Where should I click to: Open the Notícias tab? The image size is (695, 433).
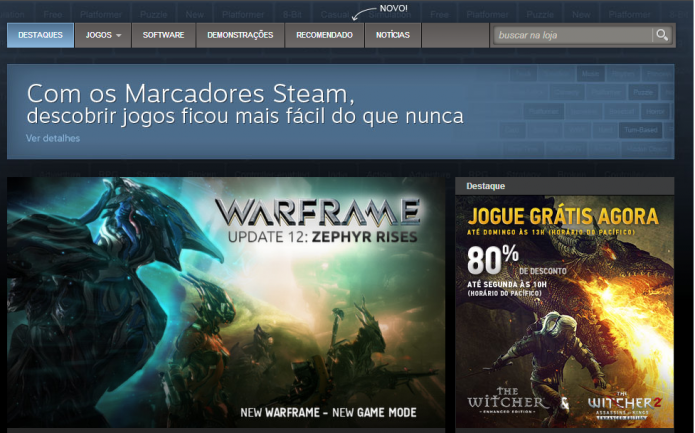[393, 35]
